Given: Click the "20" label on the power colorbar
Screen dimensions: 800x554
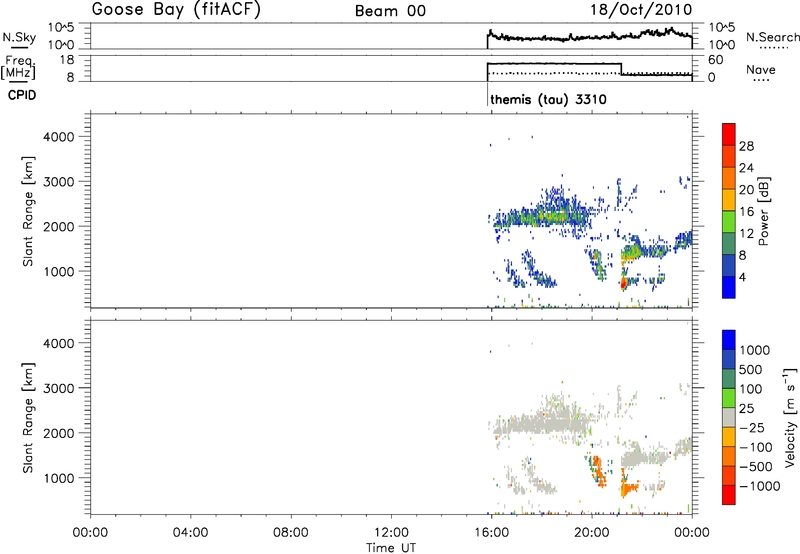Looking at the screenshot, I should [x=746, y=190].
